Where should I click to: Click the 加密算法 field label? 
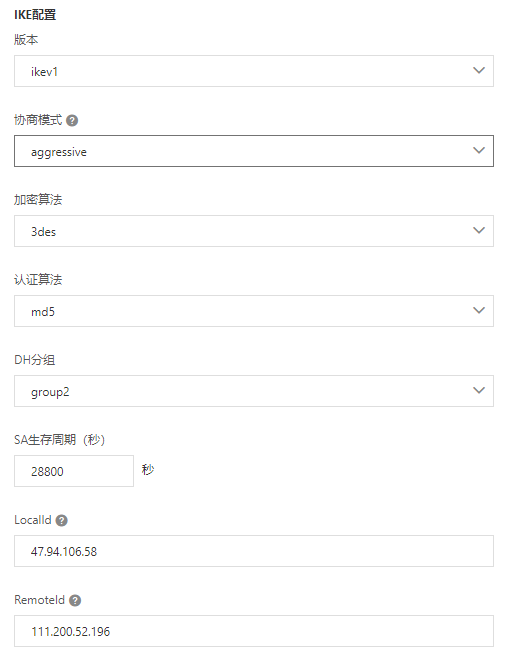pos(38,199)
